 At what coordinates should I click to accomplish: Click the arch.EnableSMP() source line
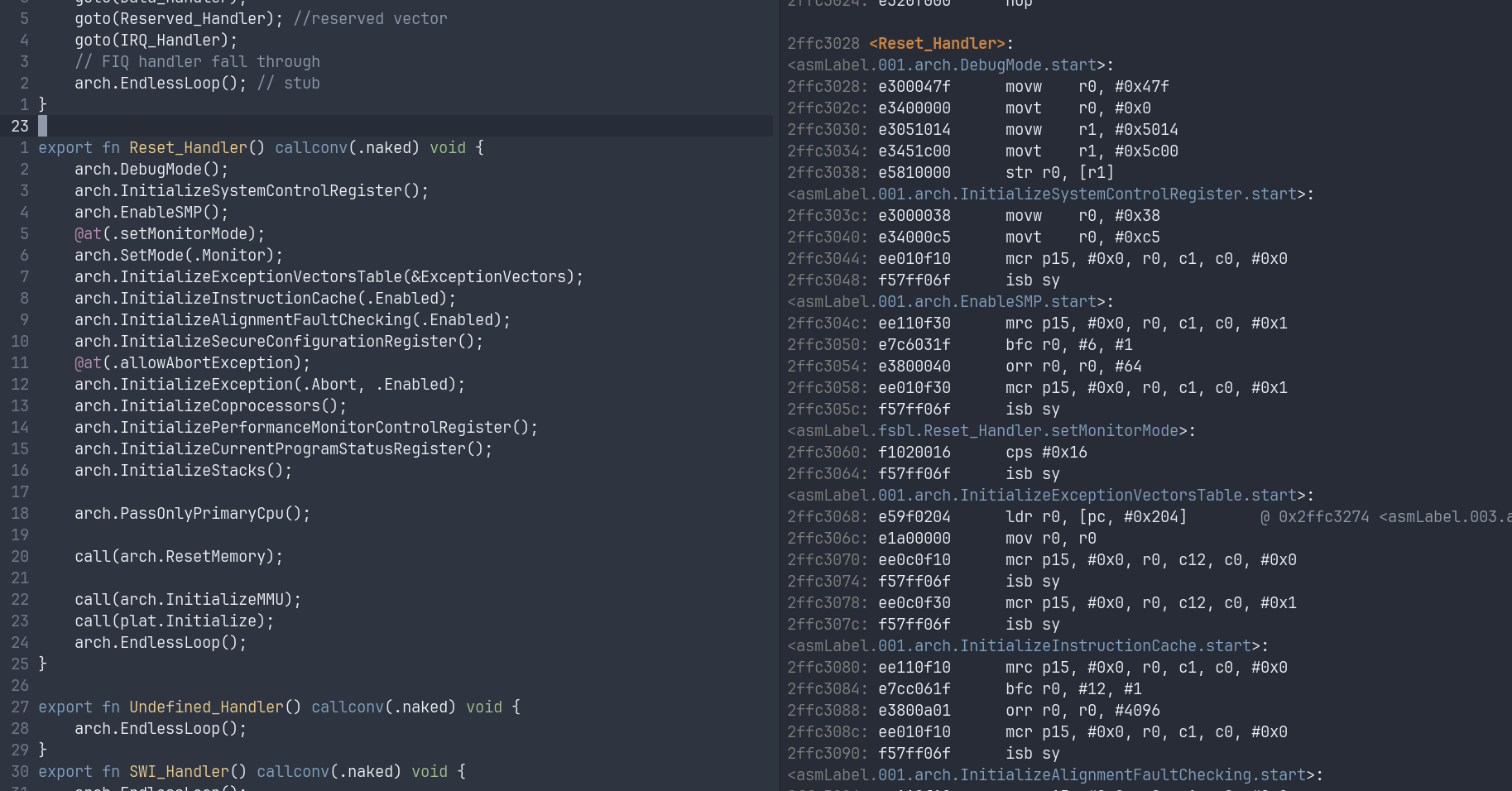pyautogui.click(x=151, y=212)
